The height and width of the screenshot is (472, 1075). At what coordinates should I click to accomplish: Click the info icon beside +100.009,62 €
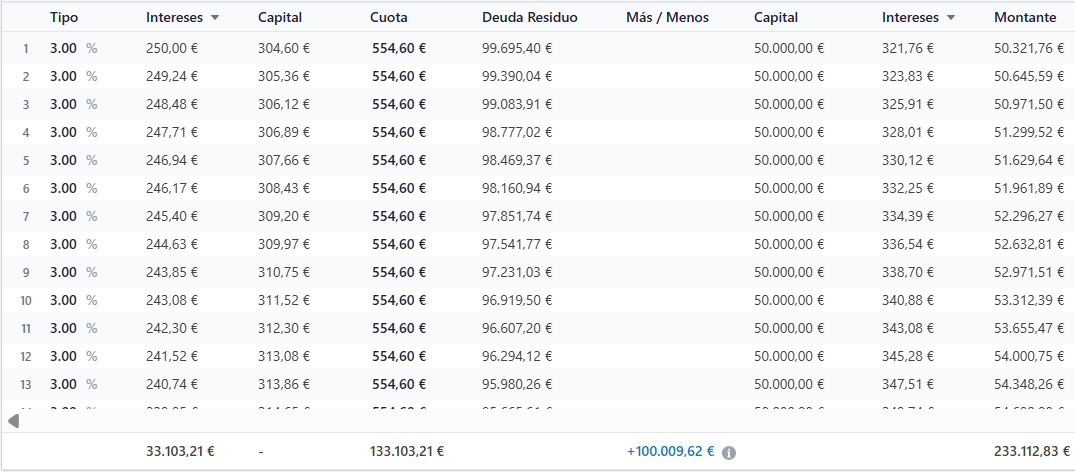(729, 453)
